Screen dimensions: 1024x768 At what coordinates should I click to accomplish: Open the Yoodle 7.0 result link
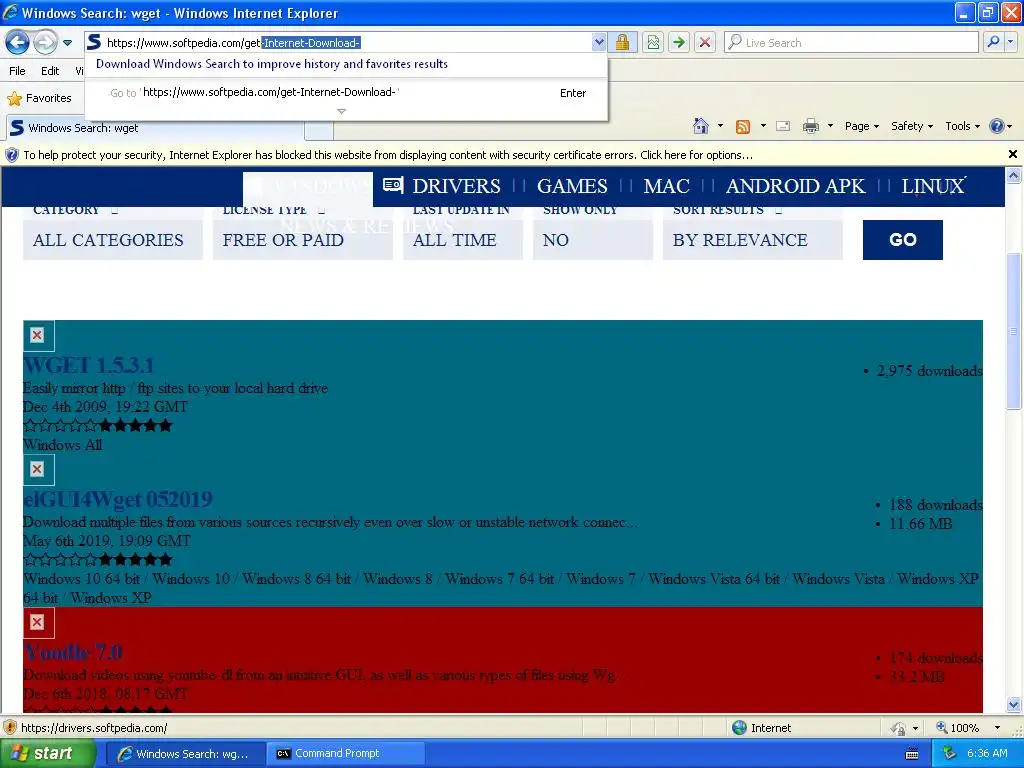(x=73, y=652)
